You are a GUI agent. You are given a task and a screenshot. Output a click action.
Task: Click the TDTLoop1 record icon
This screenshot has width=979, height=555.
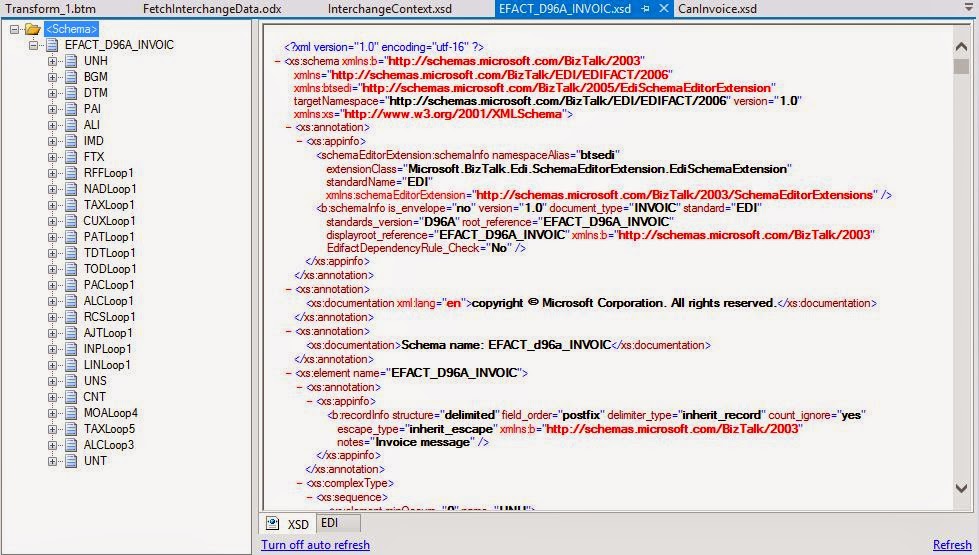coord(71,253)
